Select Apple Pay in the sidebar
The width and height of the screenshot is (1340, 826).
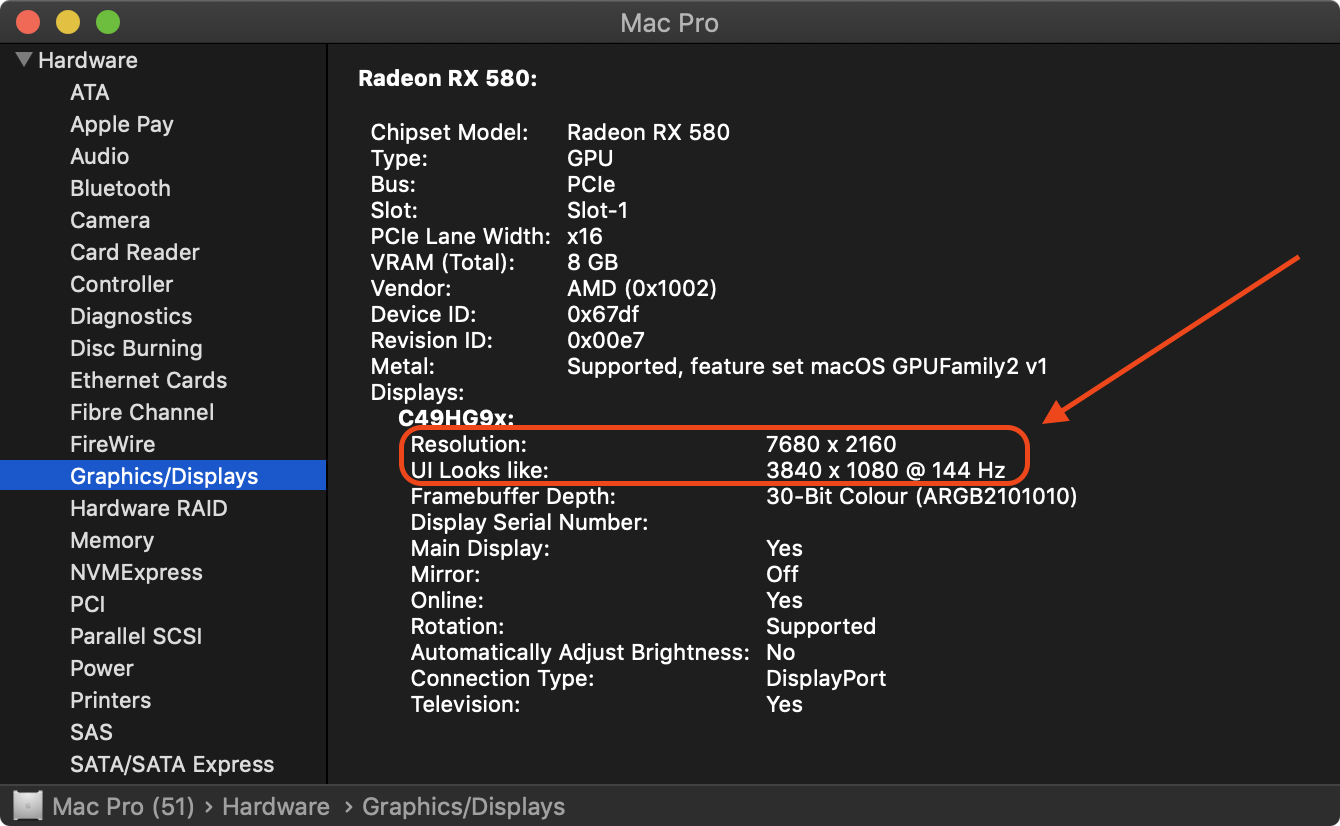(122, 124)
